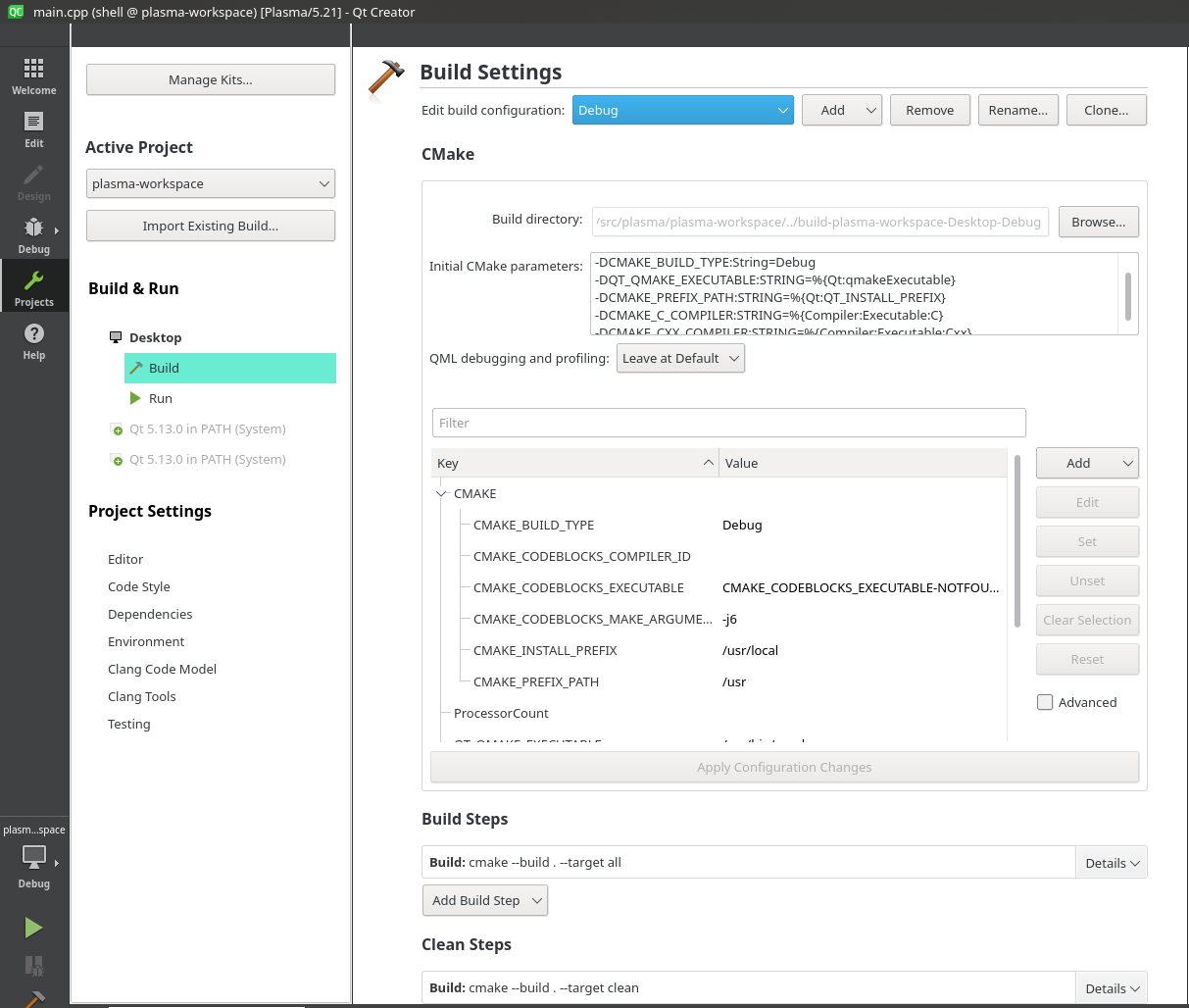
Task: Open the Welcome mode
Action: (34, 76)
